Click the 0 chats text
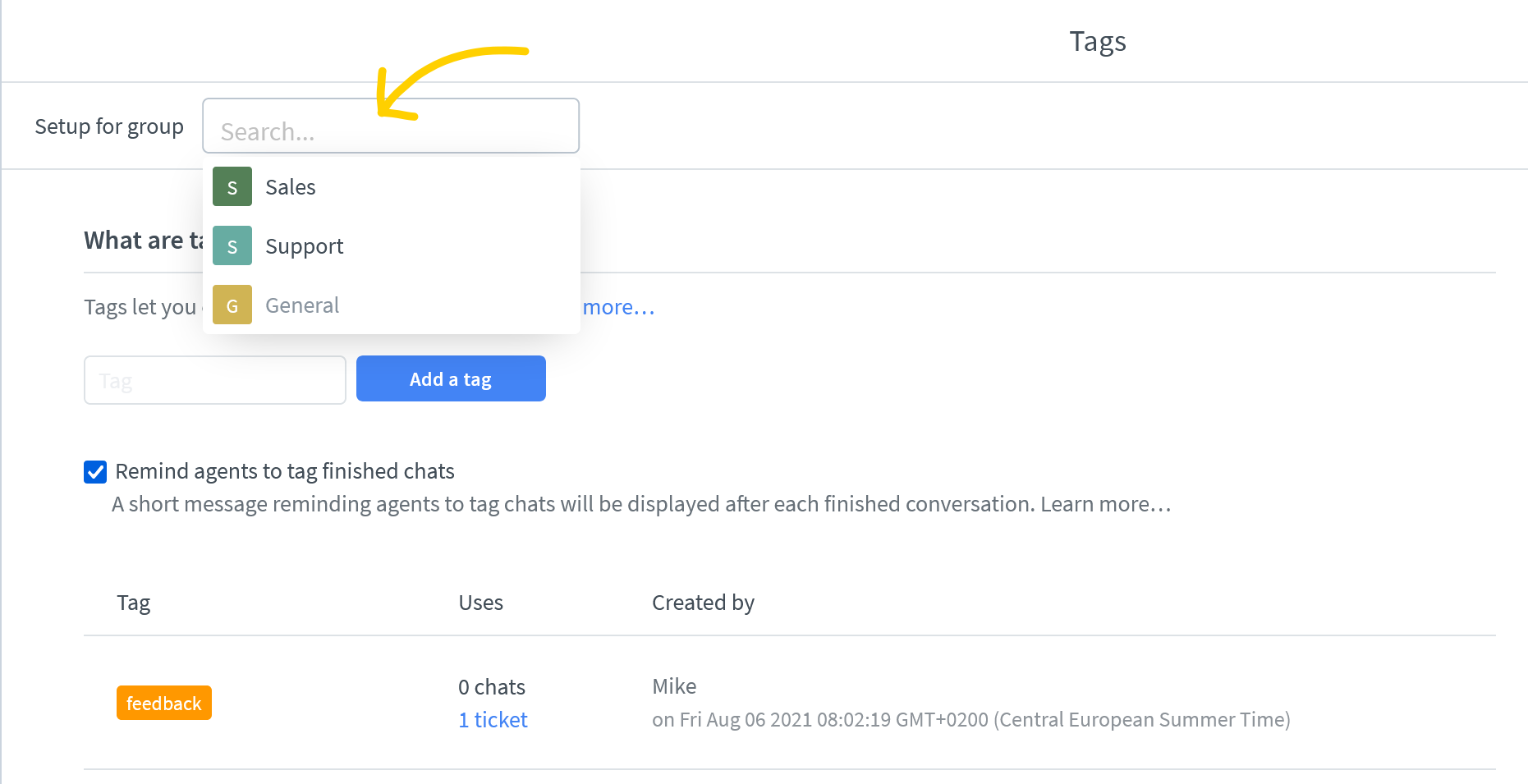This screenshot has width=1528, height=784. point(492,687)
